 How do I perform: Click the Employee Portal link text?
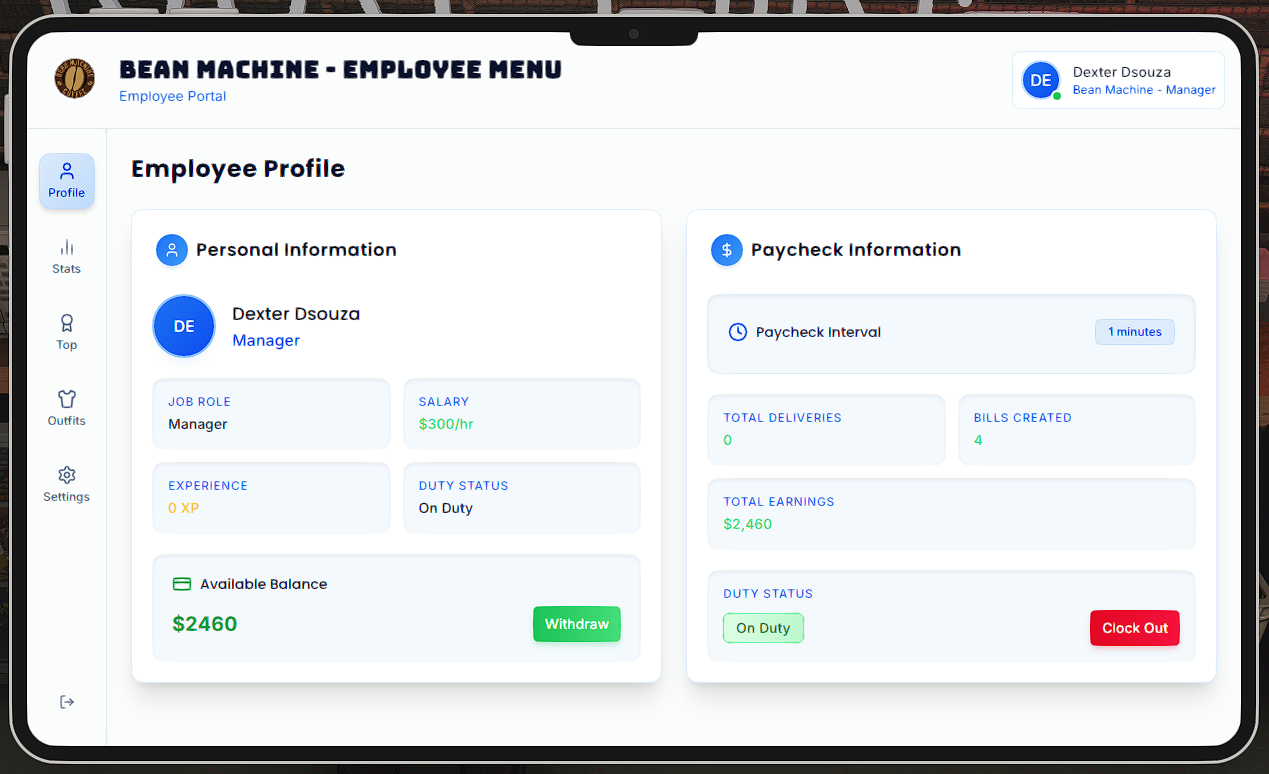coord(173,96)
